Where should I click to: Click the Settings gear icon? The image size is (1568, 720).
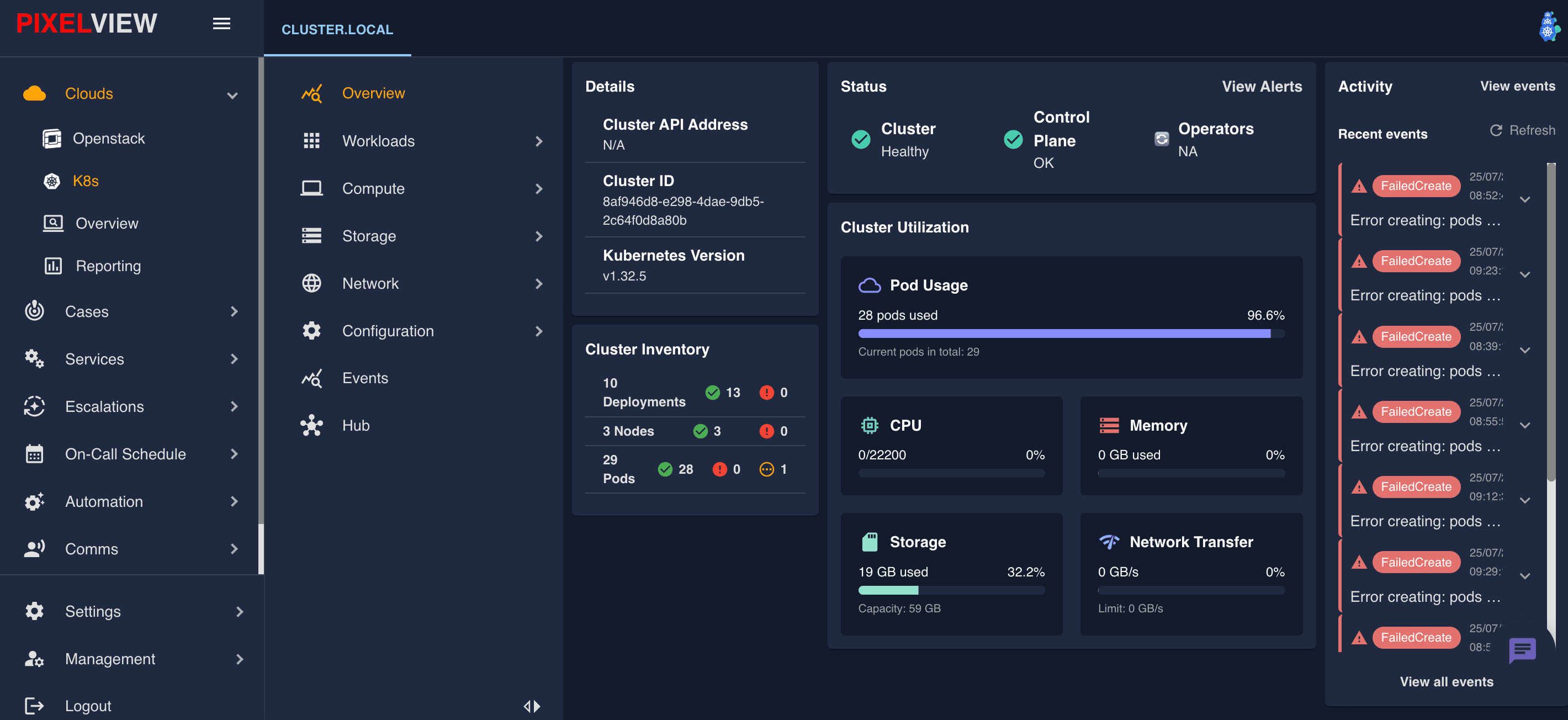point(34,611)
